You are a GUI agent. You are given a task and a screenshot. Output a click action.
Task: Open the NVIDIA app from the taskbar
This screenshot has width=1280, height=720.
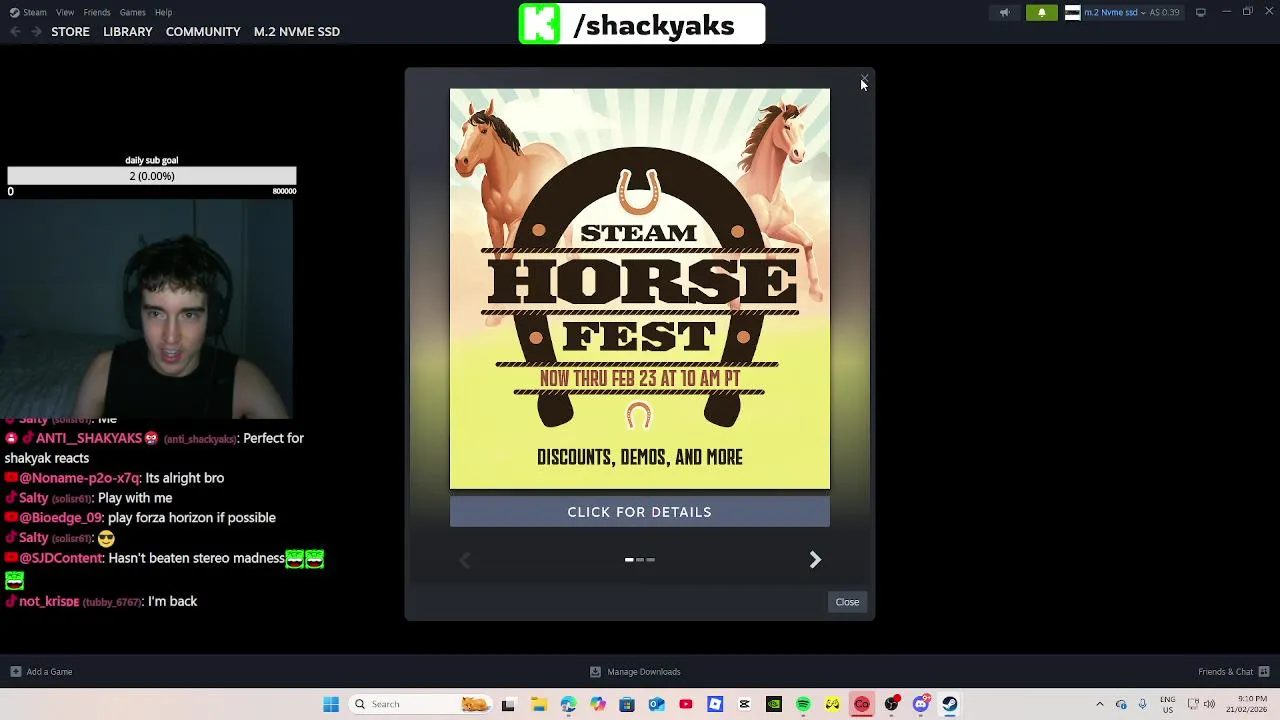(774, 704)
